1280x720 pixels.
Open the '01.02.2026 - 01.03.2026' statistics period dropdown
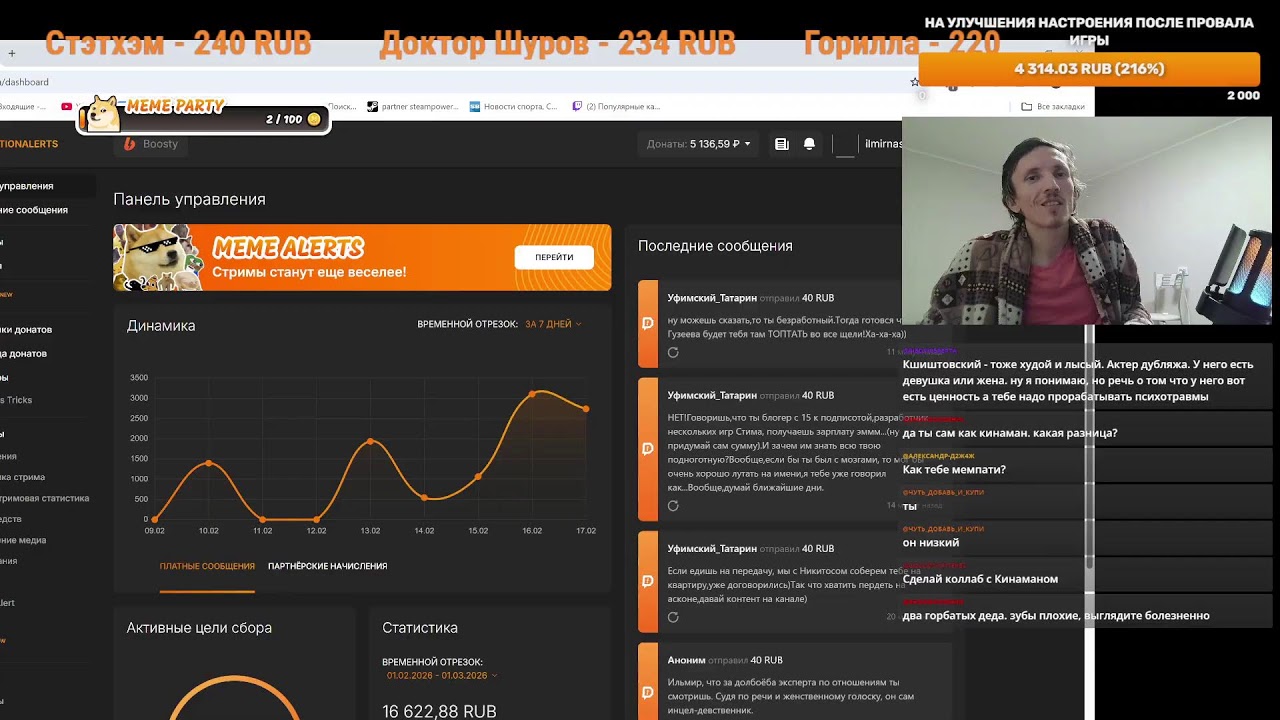(441, 675)
